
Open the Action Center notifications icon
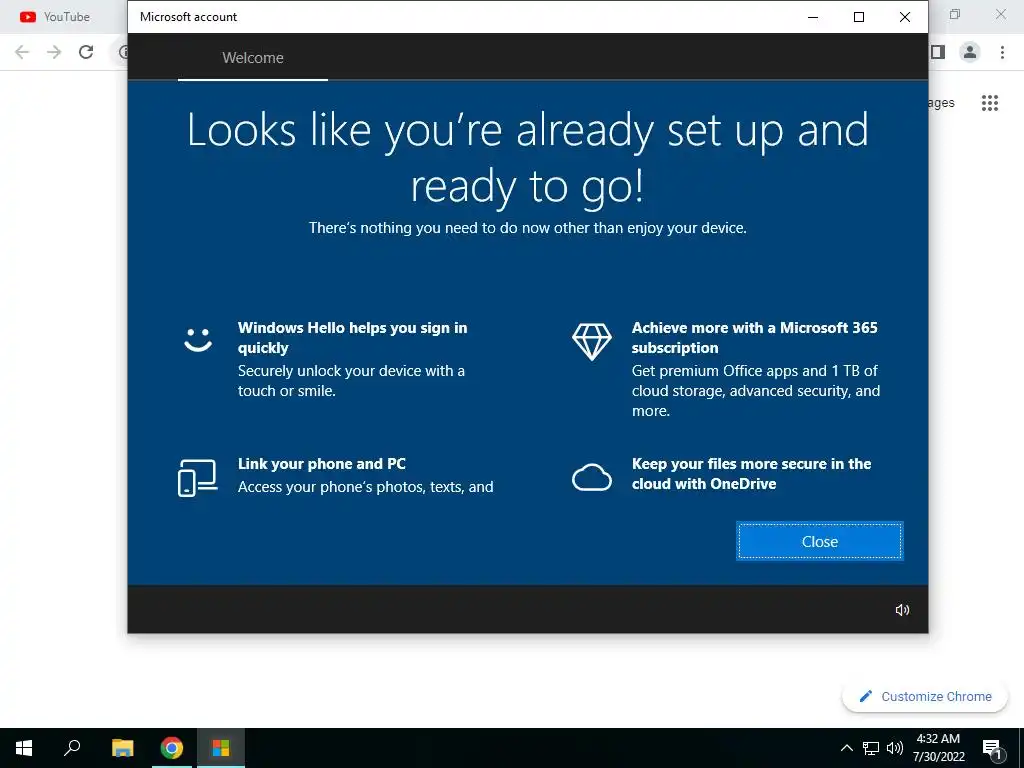pyautogui.click(x=992, y=748)
